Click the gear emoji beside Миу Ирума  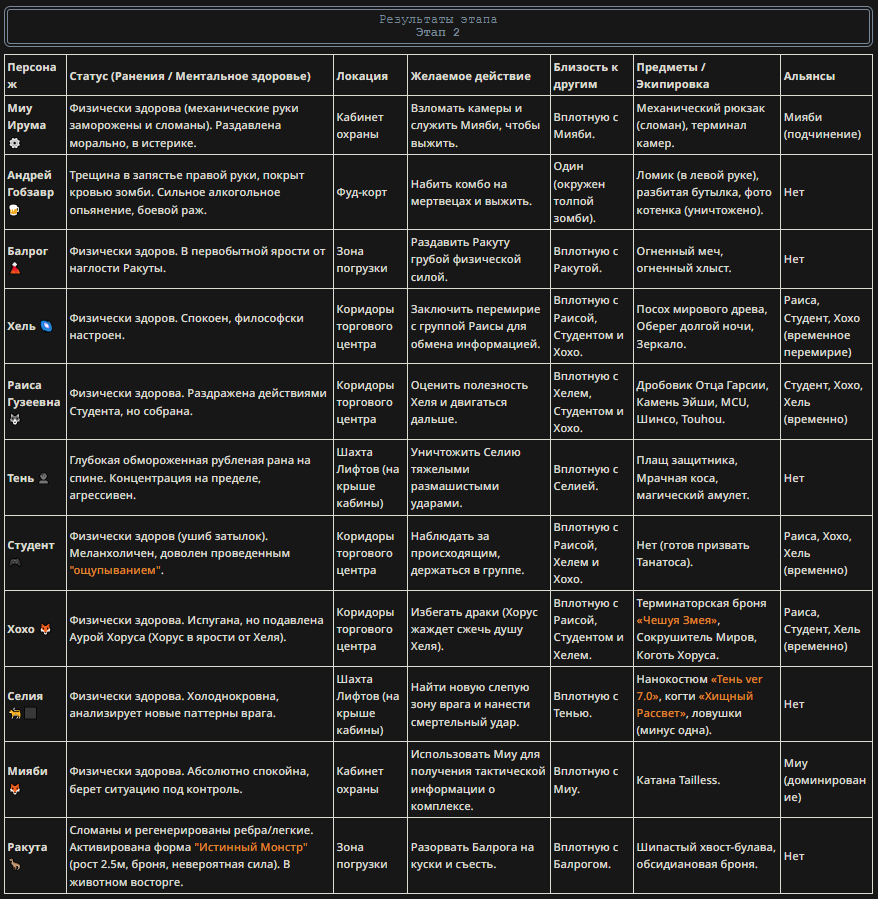[x=15, y=143]
